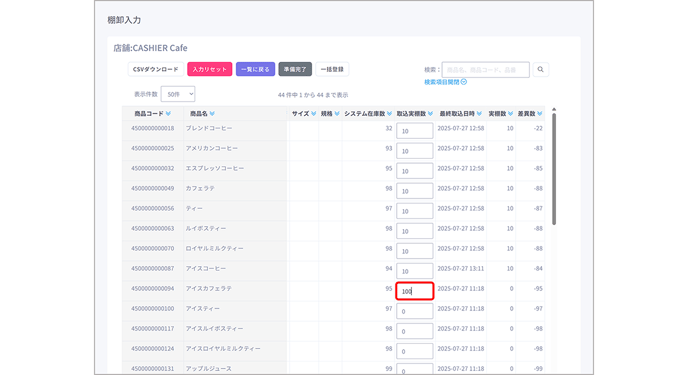Click 一括登録 button
This screenshot has width=688, height=375.
pyautogui.click(x=332, y=69)
